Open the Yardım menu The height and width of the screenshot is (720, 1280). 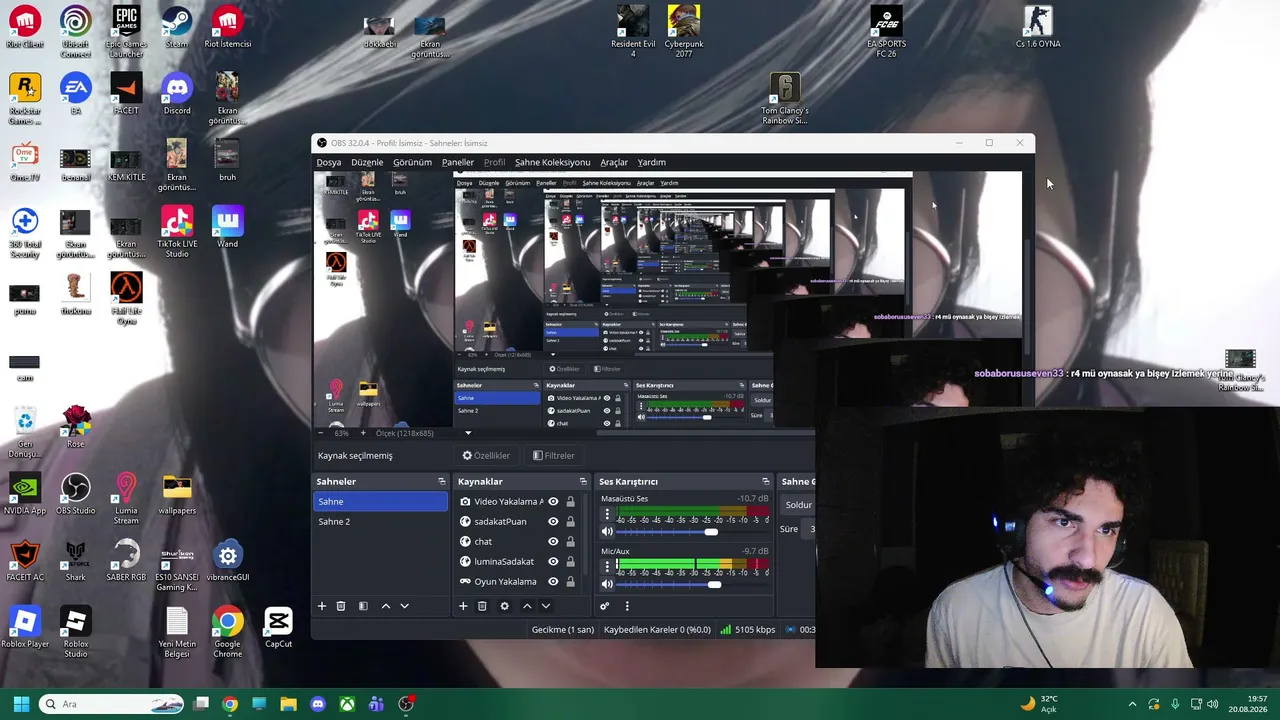pos(652,162)
